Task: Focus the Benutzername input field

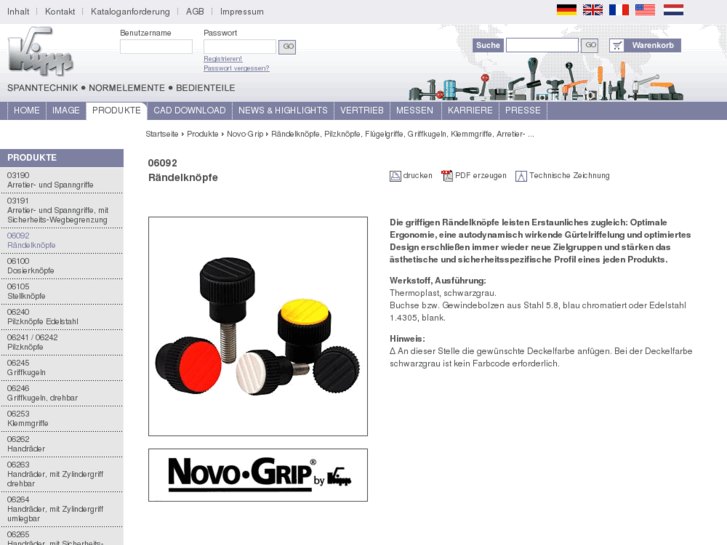Action: click(x=156, y=46)
